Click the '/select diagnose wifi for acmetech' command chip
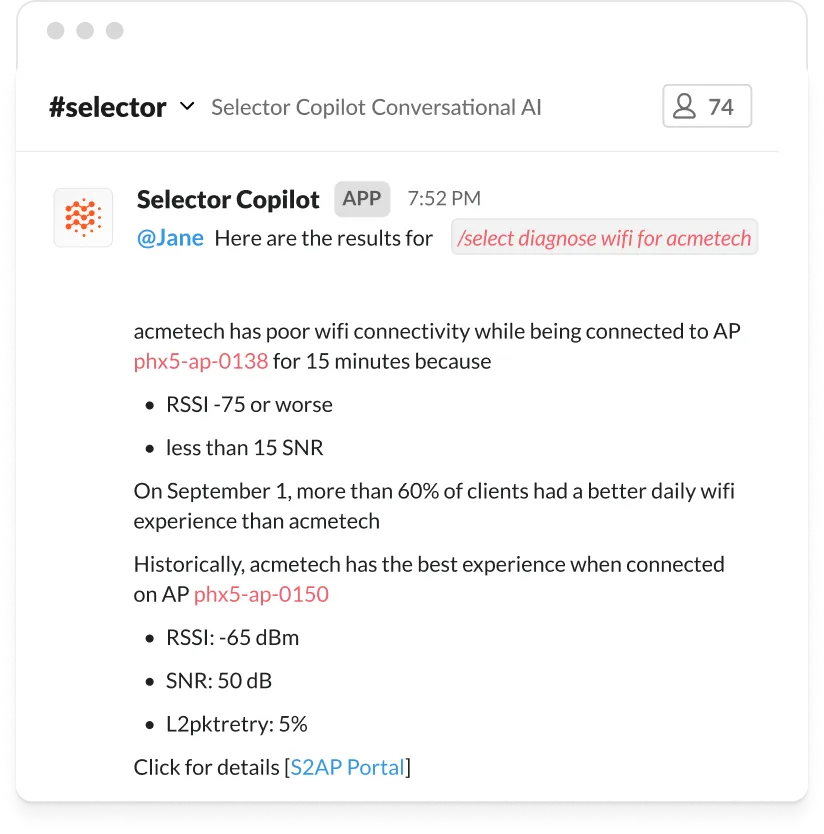This screenshot has height=834, width=824. tap(604, 238)
